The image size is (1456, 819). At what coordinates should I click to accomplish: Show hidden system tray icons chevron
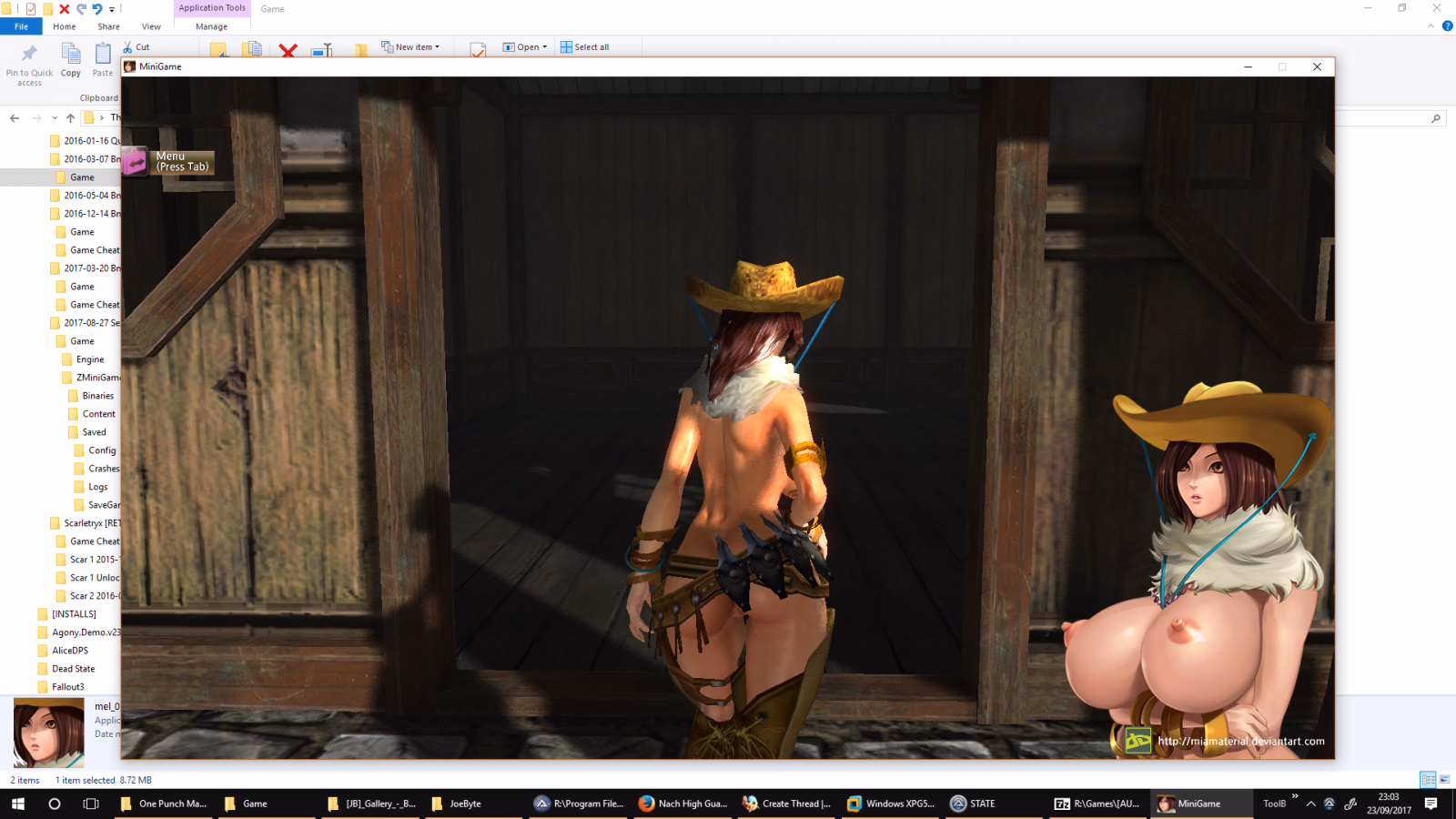point(1310,804)
